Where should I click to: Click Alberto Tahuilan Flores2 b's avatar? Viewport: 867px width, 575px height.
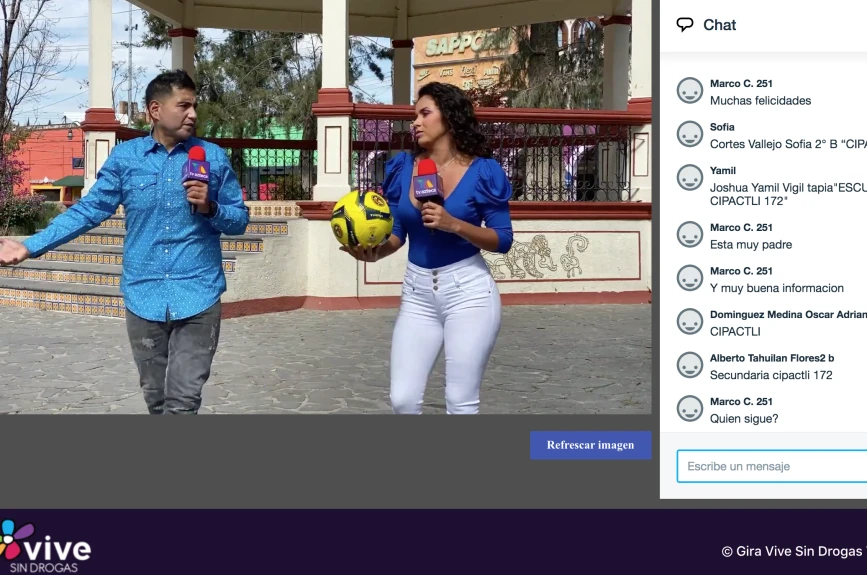click(690, 365)
